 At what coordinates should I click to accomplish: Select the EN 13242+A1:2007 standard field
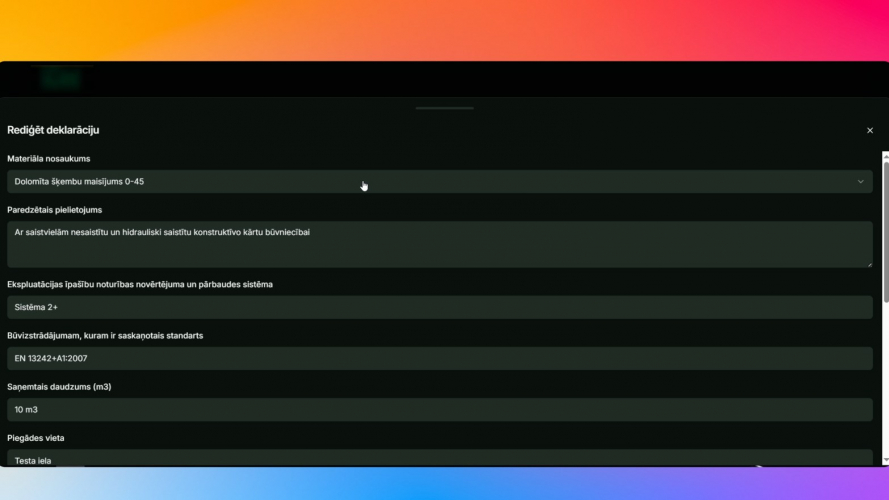coord(439,358)
